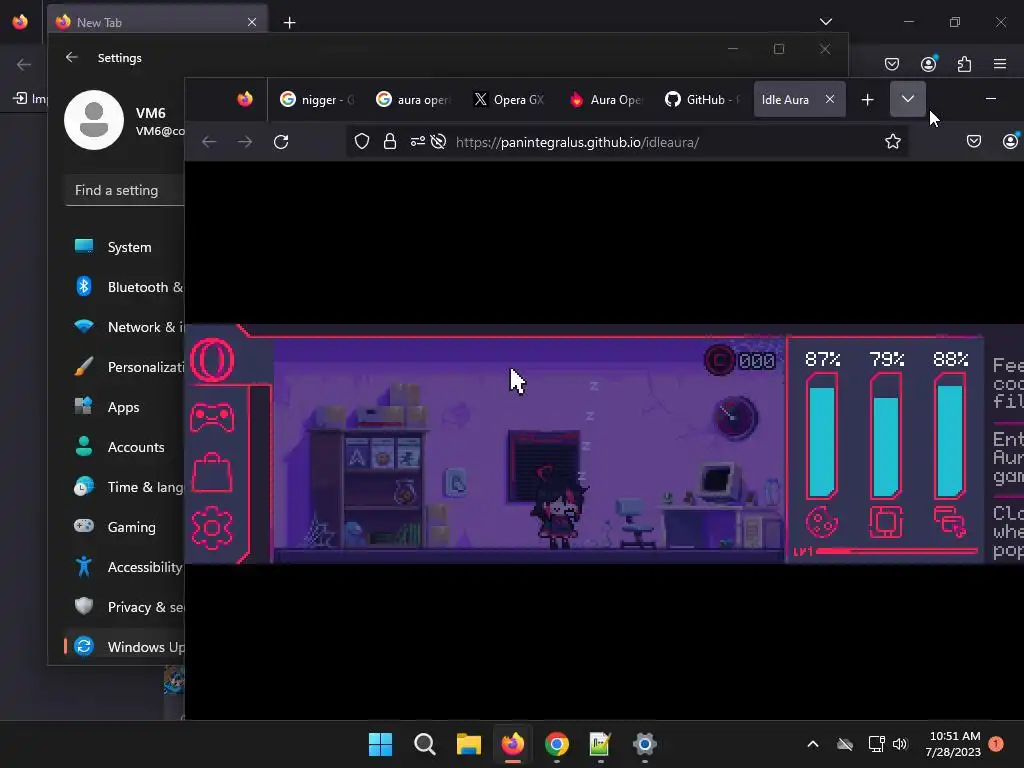Open new tab in back Firefox window
This screenshot has width=1024, height=768.
(x=289, y=23)
